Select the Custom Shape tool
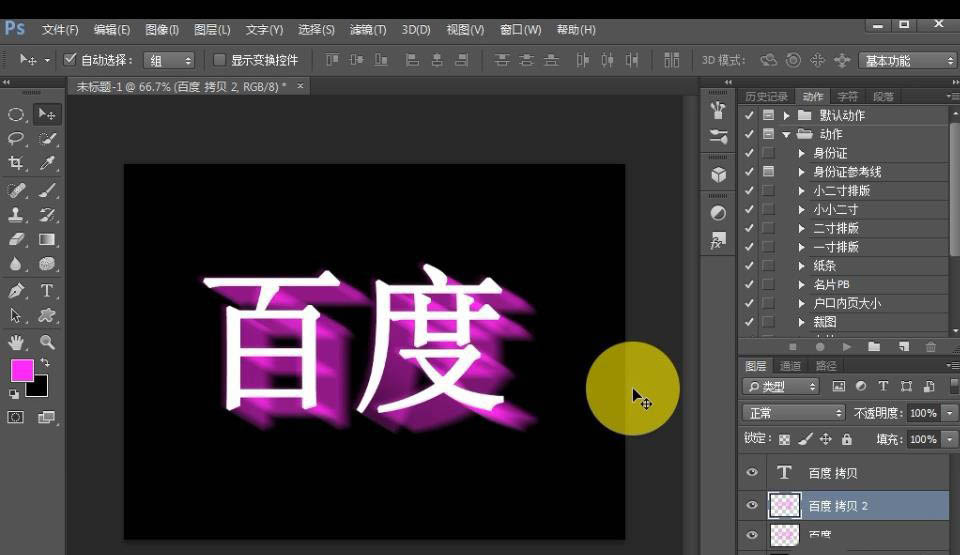This screenshot has width=960, height=555. [x=47, y=315]
